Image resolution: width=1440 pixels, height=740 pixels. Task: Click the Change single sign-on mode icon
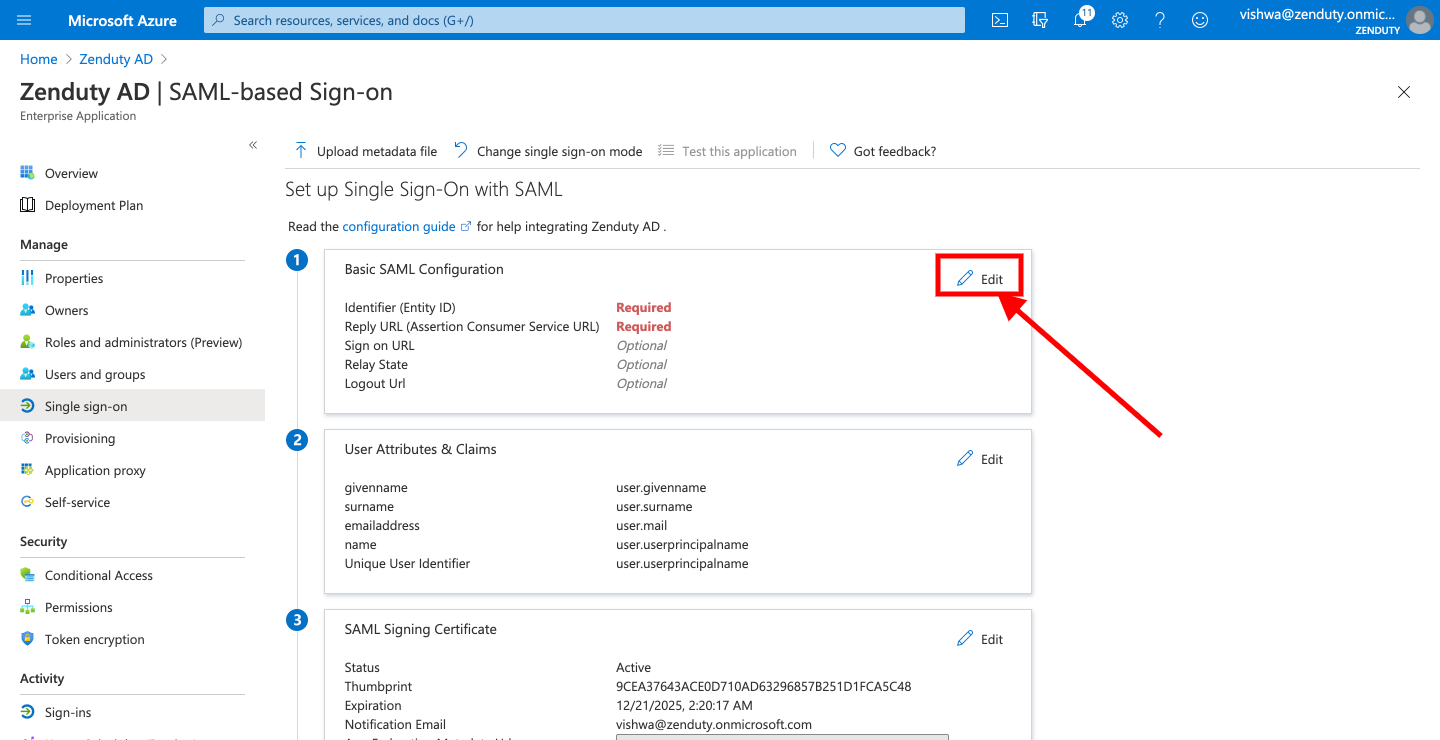[x=461, y=150]
